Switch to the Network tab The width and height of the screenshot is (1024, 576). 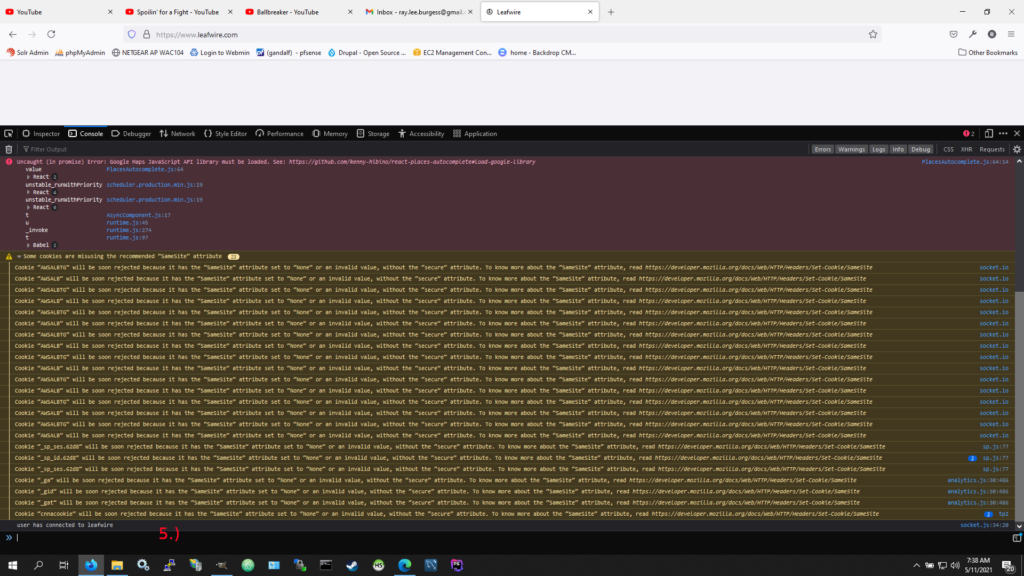(x=177, y=133)
